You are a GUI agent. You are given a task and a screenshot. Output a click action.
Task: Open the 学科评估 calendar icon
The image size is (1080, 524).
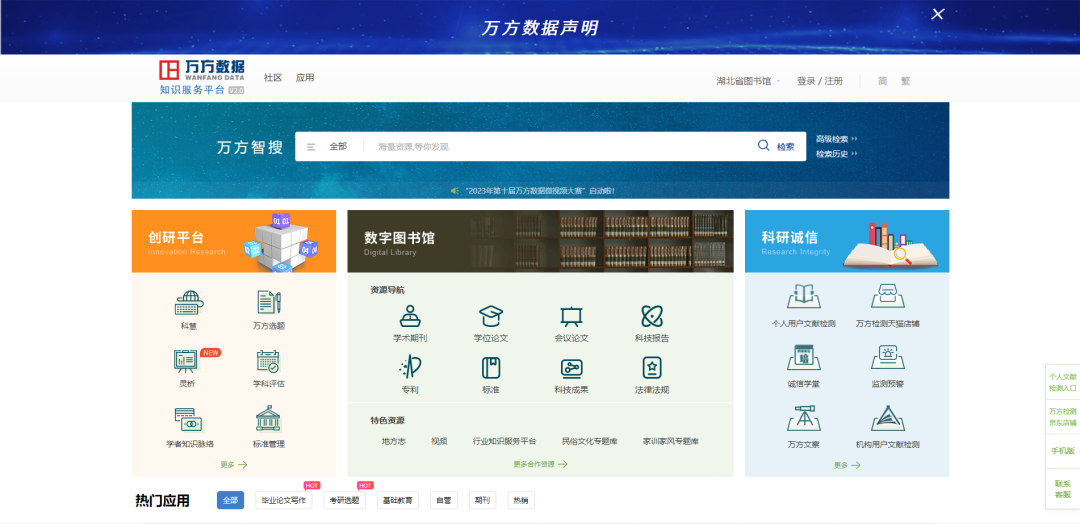(x=269, y=361)
